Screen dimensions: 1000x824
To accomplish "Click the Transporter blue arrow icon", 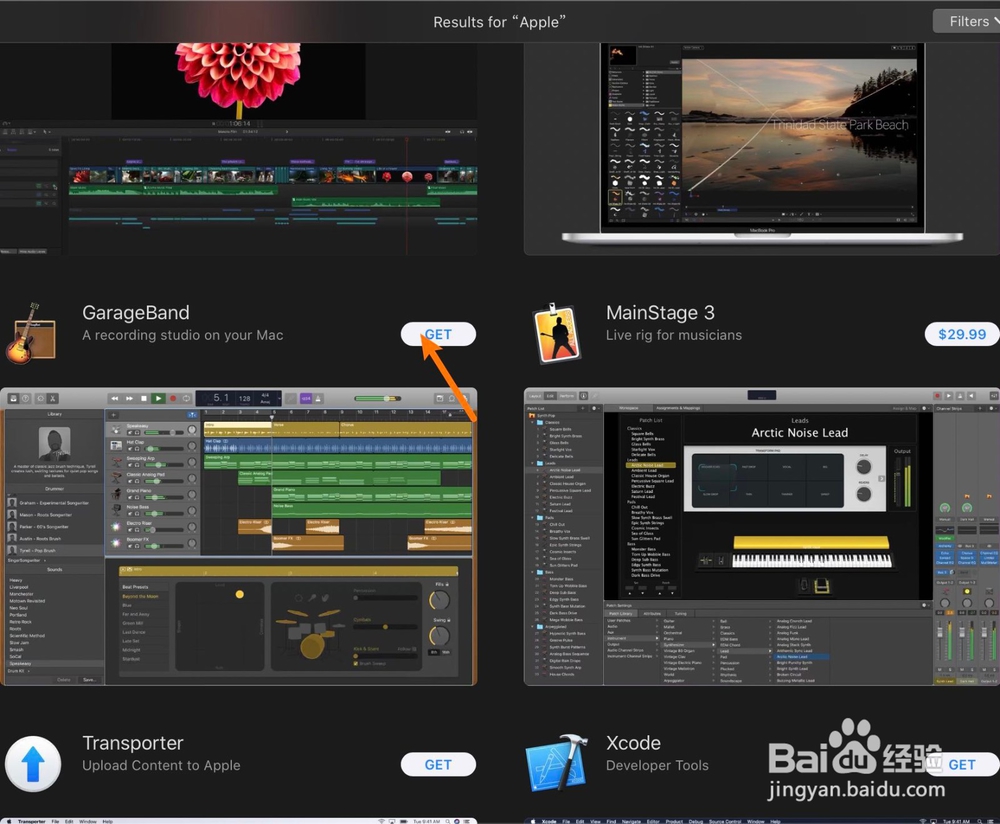I will (33, 764).
